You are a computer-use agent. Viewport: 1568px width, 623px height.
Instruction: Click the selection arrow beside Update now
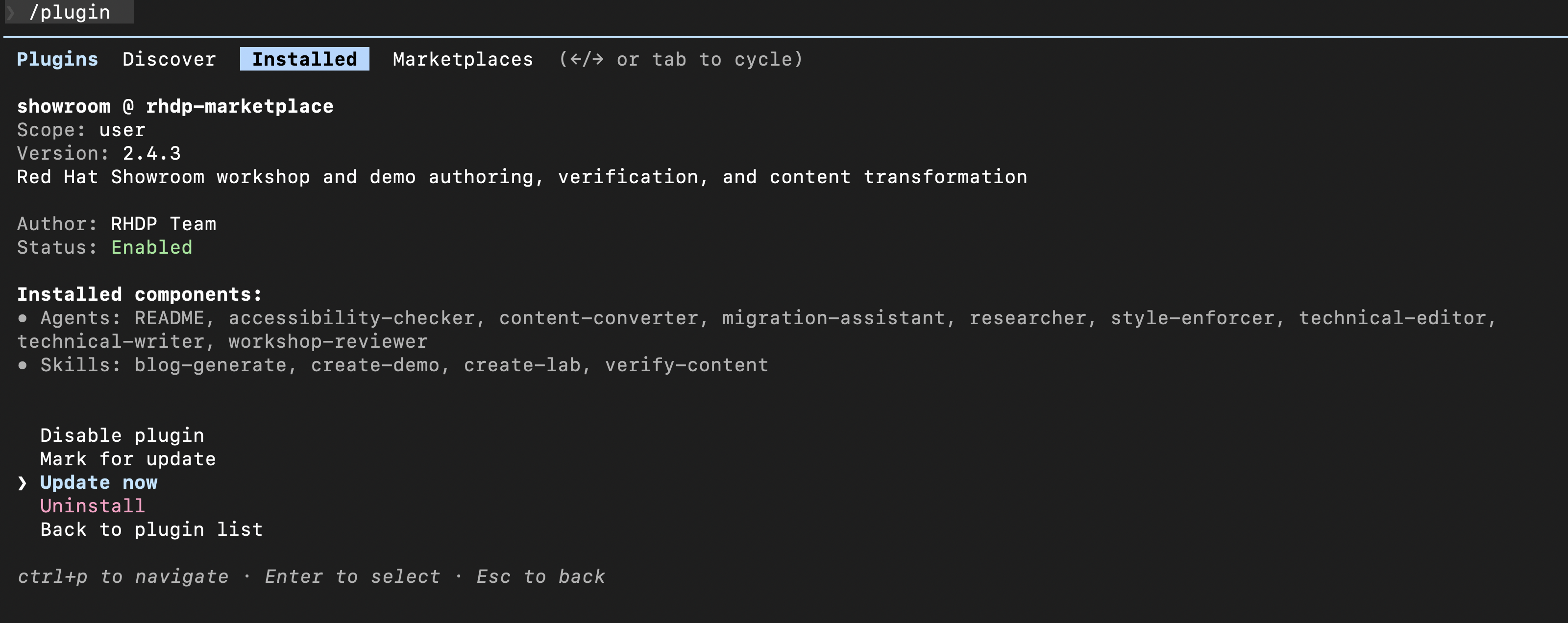tap(23, 482)
